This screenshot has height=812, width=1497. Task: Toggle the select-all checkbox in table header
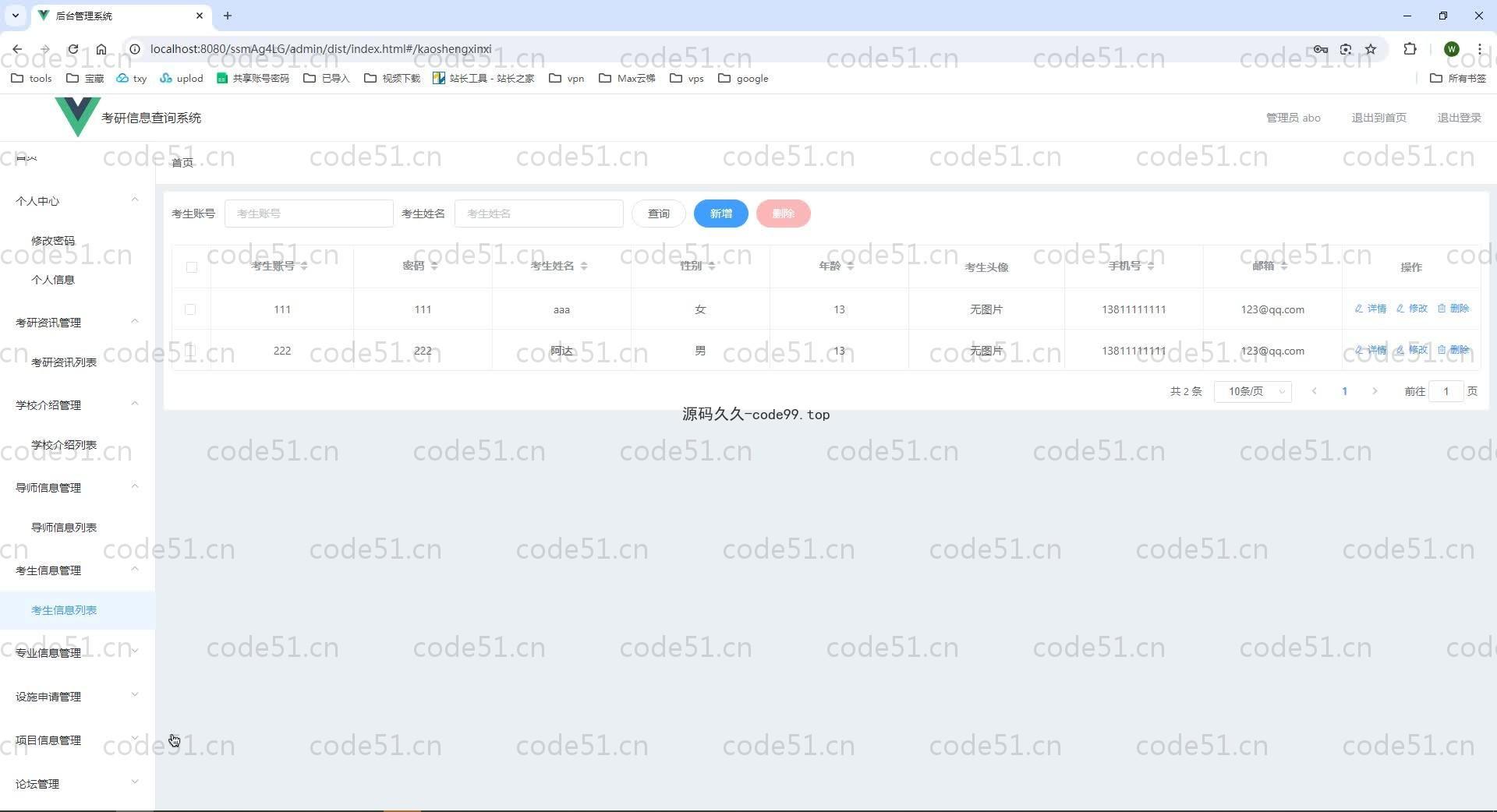[192, 267]
